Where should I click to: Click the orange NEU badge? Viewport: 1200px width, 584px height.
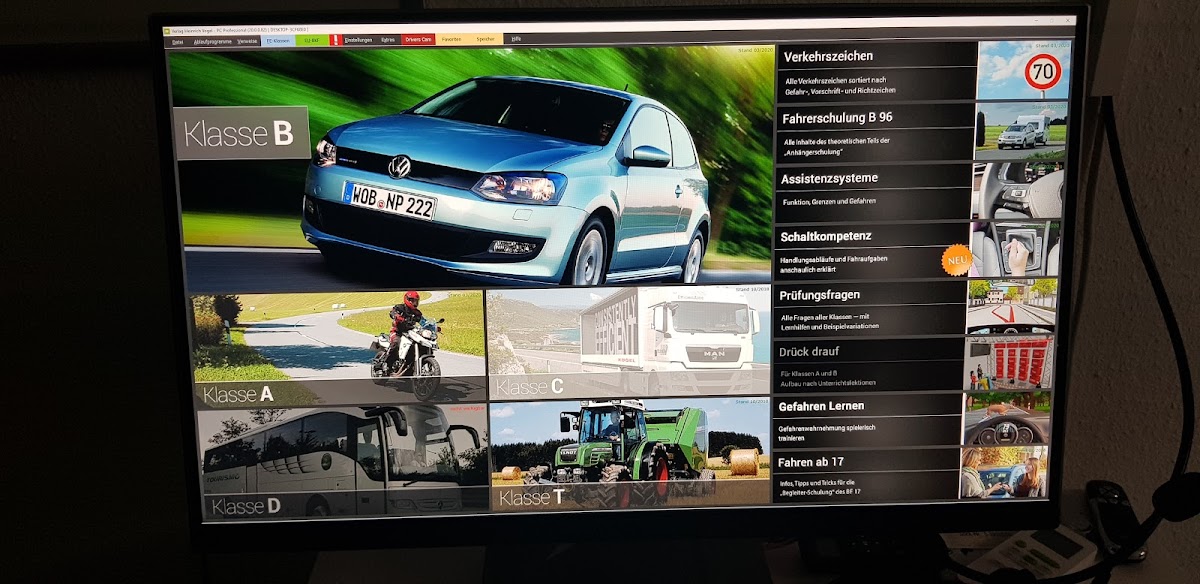tap(956, 261)
